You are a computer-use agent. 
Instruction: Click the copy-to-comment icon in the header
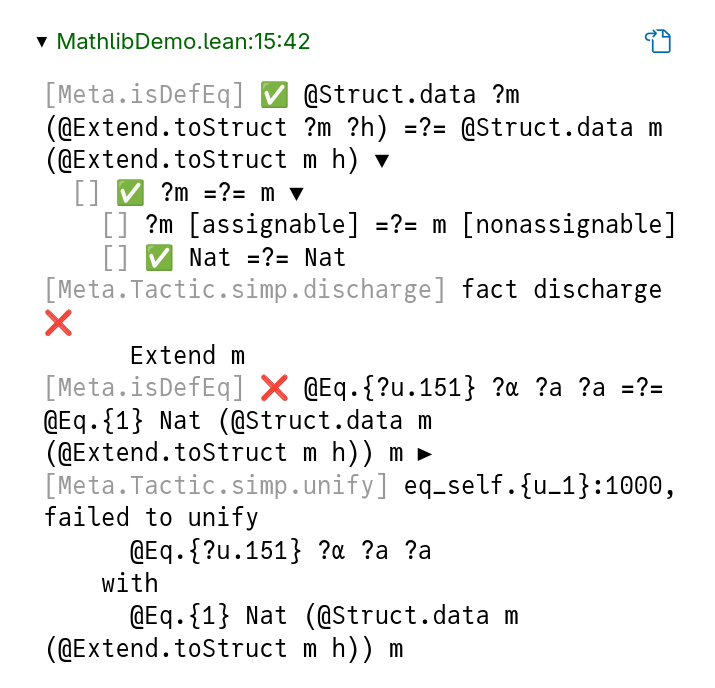click(x=657, y=41)
